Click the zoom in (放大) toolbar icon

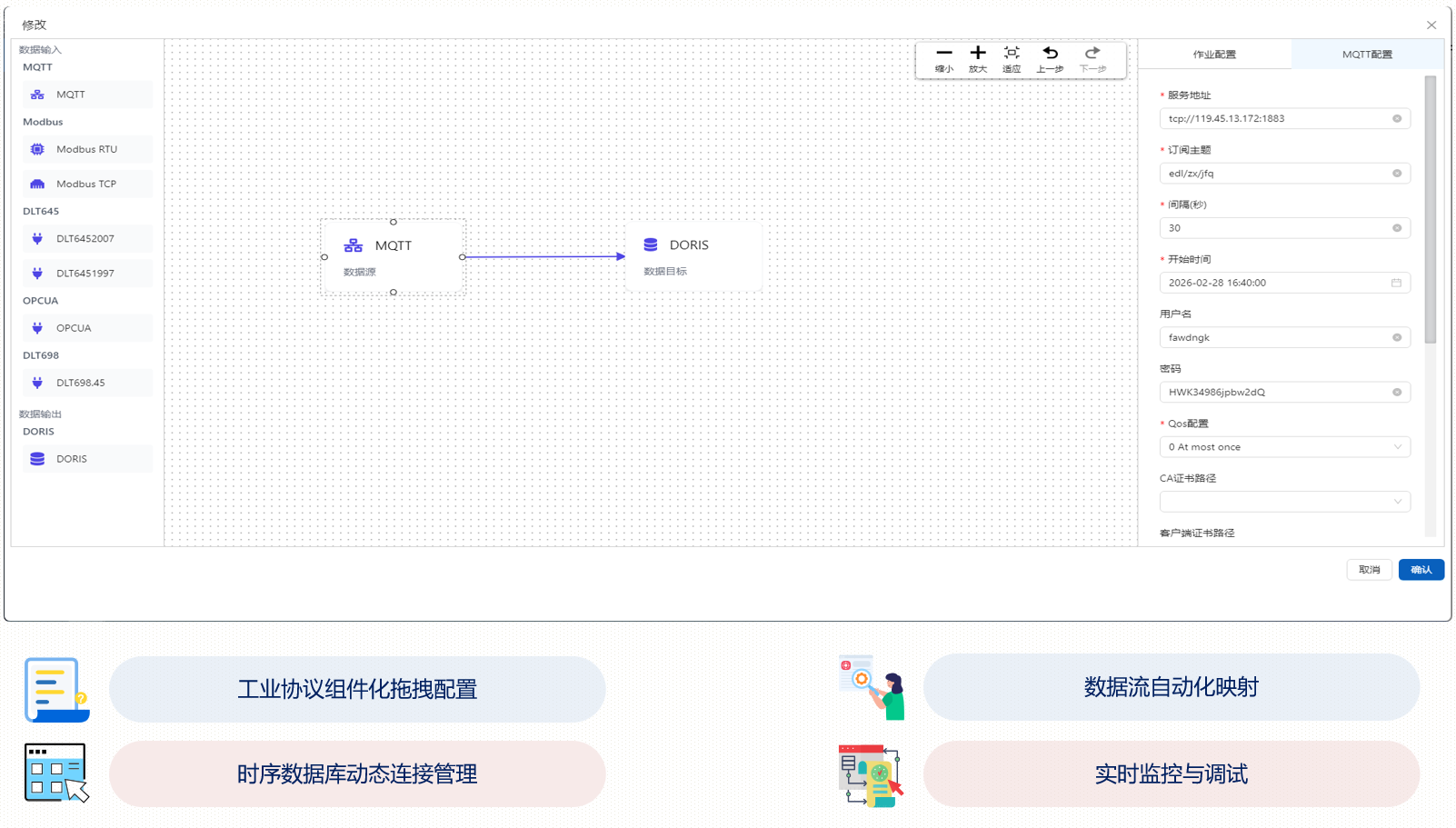978,53
